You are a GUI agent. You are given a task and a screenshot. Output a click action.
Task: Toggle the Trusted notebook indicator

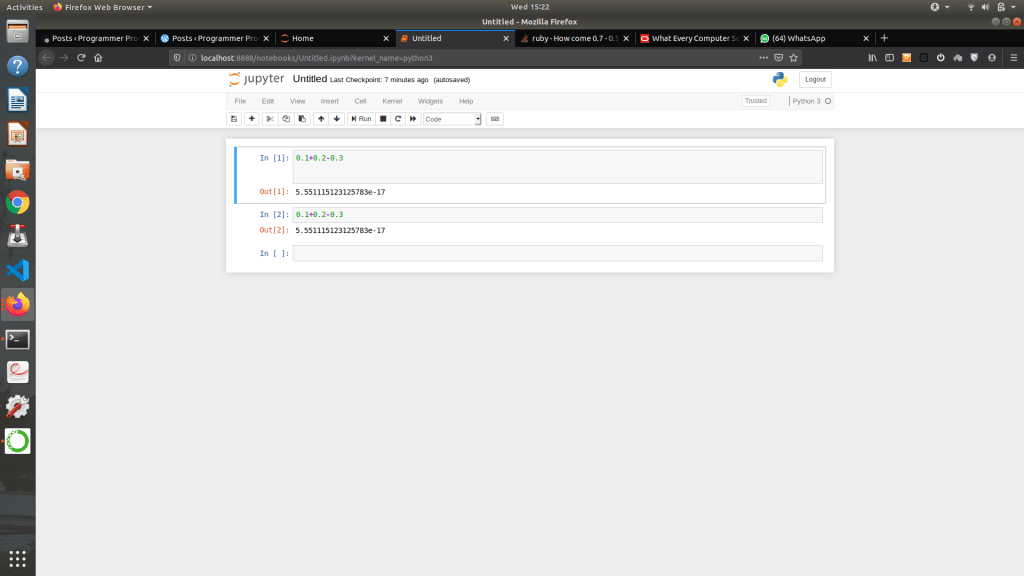point(755,101)
